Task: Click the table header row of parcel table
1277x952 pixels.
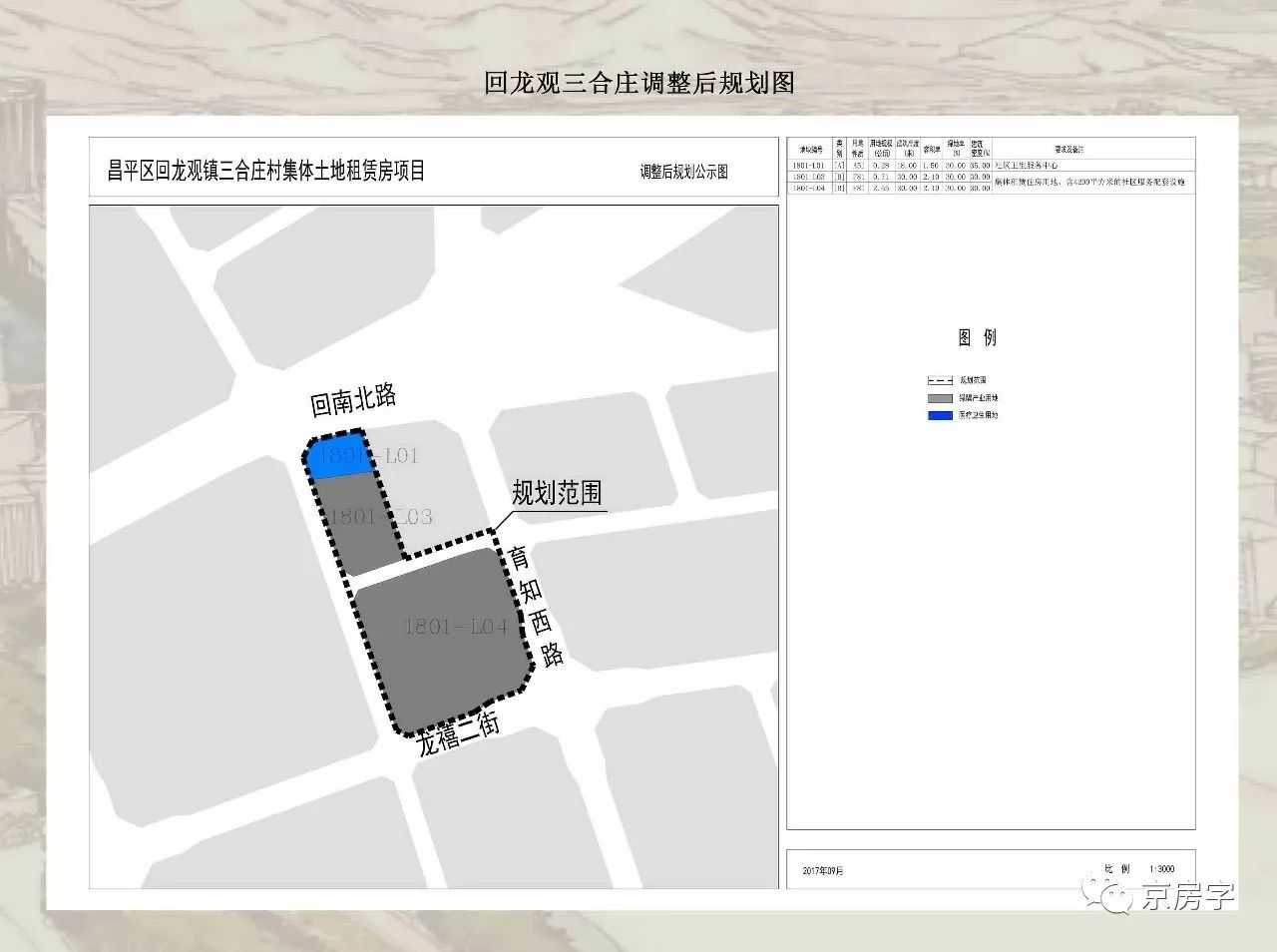Action: point(990,149)
